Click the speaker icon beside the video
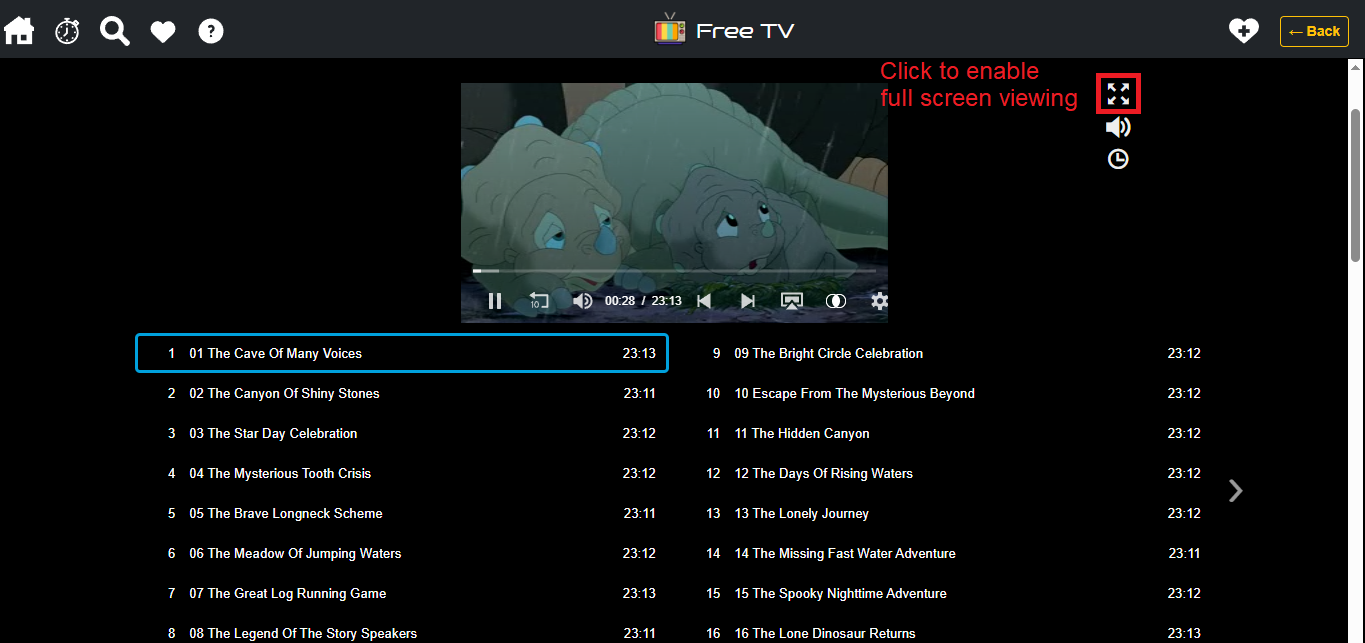 [x=1118, y=127]
